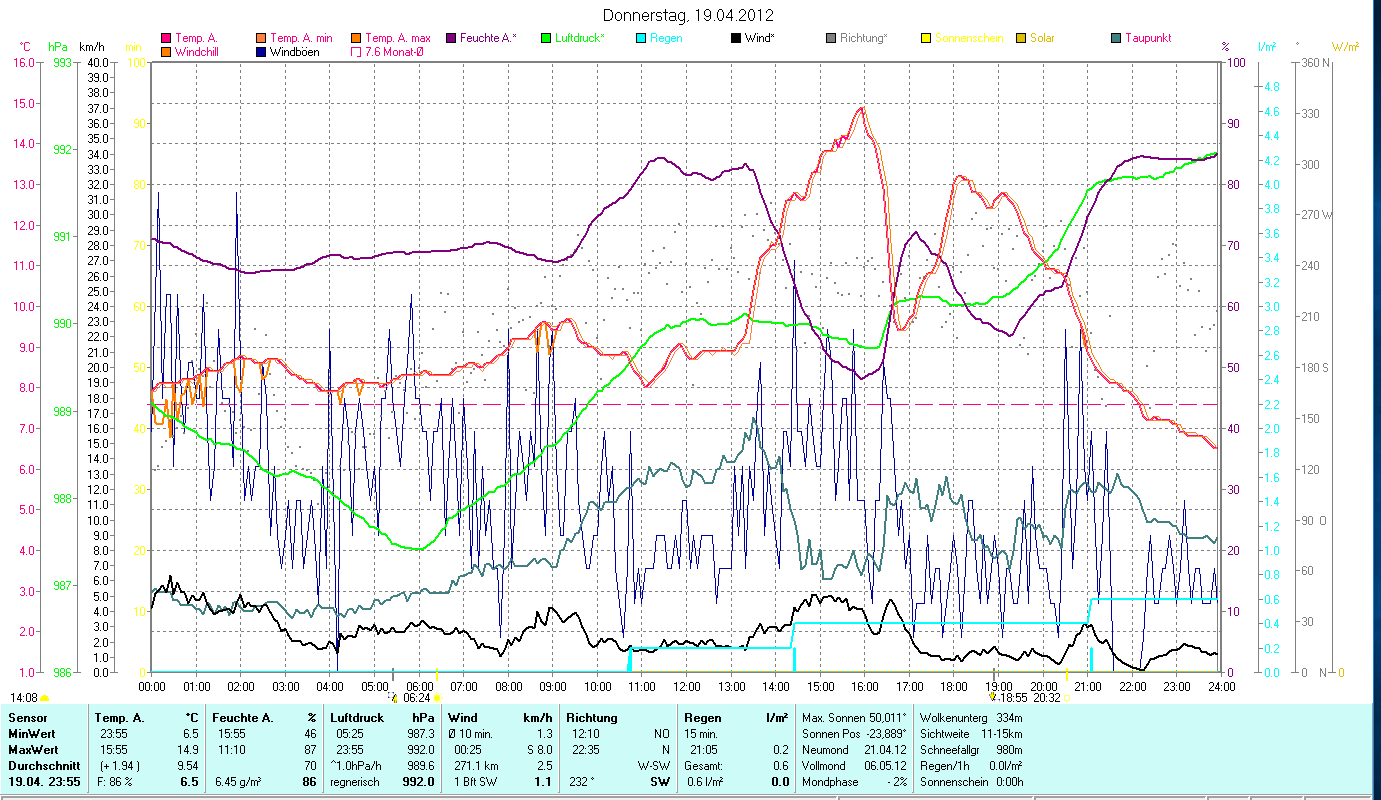Click the "Solar" legend label
The width and height of the screenshot is (1381, 800).
[1043, 39]
